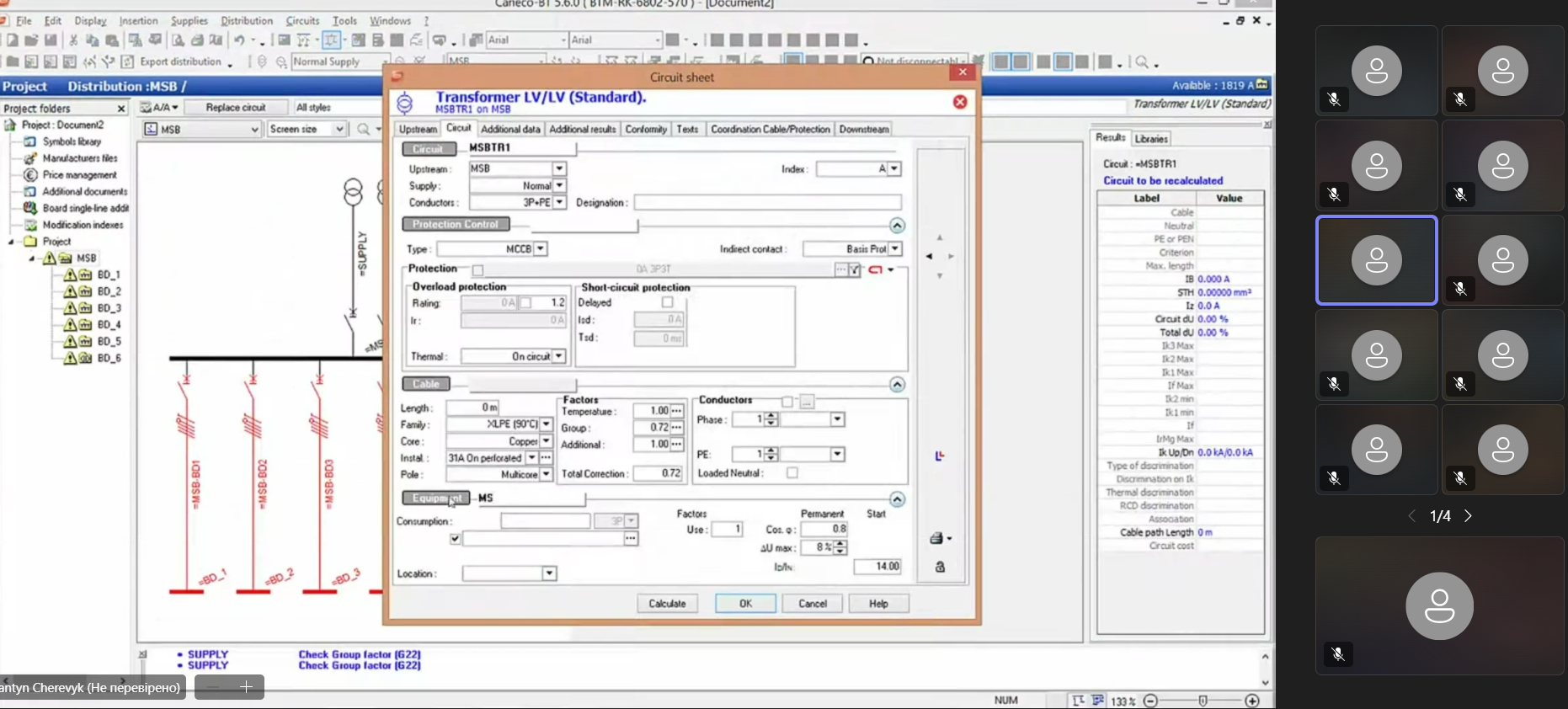Viewport: 1568px width, 709px height.
Task: Collapse the Cable section chevron
Action: (897, 385)
